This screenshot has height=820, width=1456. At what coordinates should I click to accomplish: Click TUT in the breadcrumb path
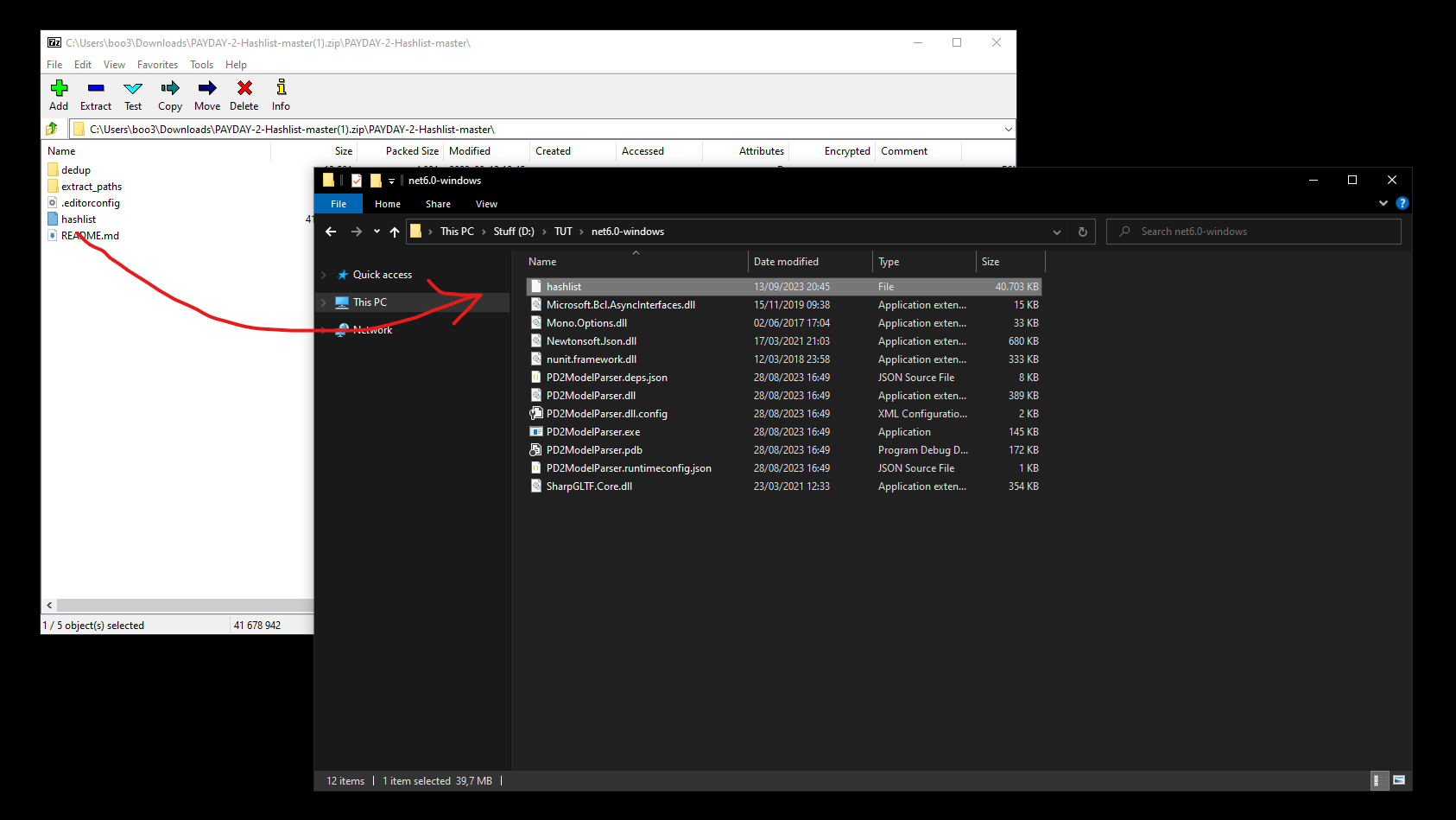563,232
